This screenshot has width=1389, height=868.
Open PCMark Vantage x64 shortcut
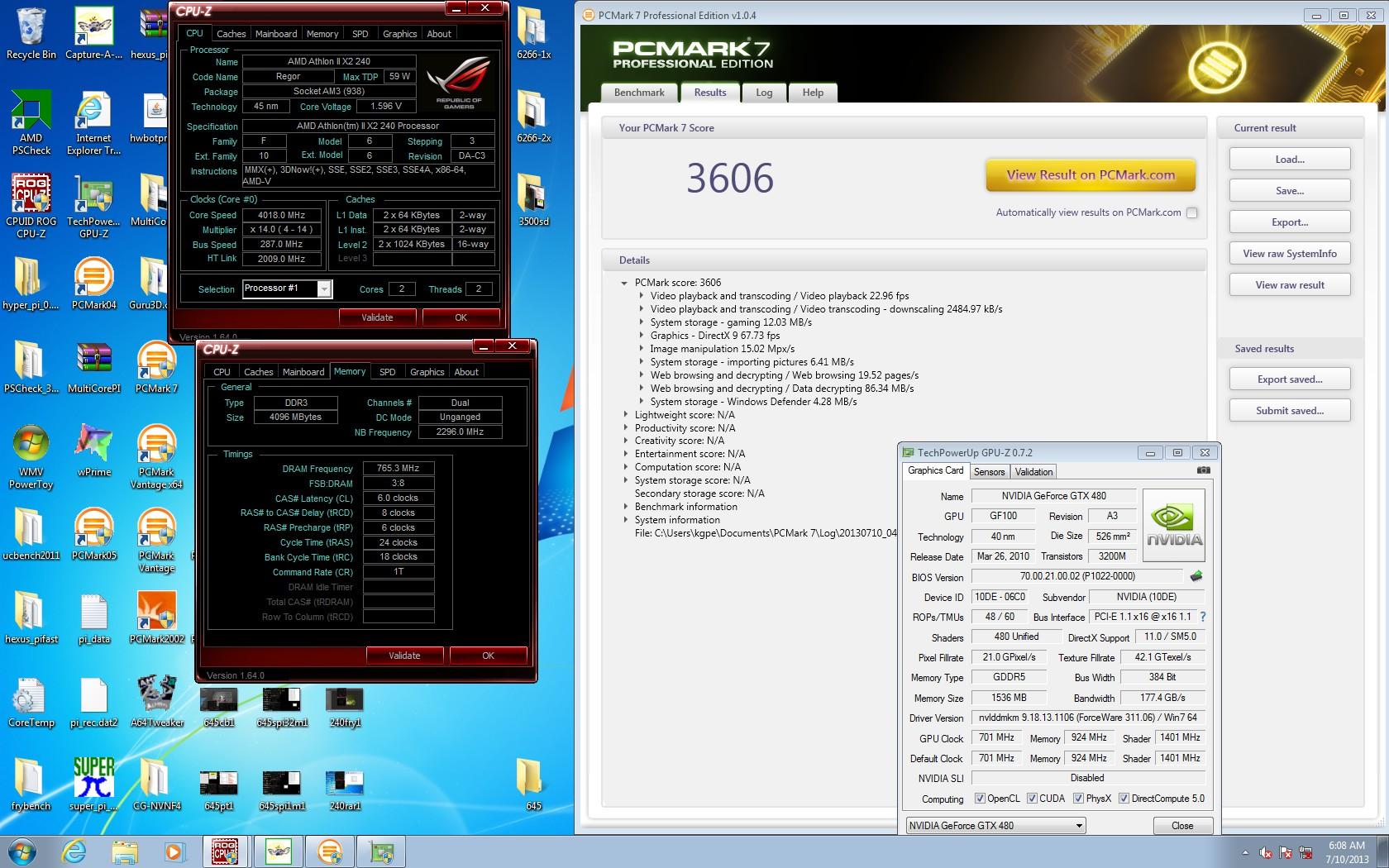(x=156, y=457)
